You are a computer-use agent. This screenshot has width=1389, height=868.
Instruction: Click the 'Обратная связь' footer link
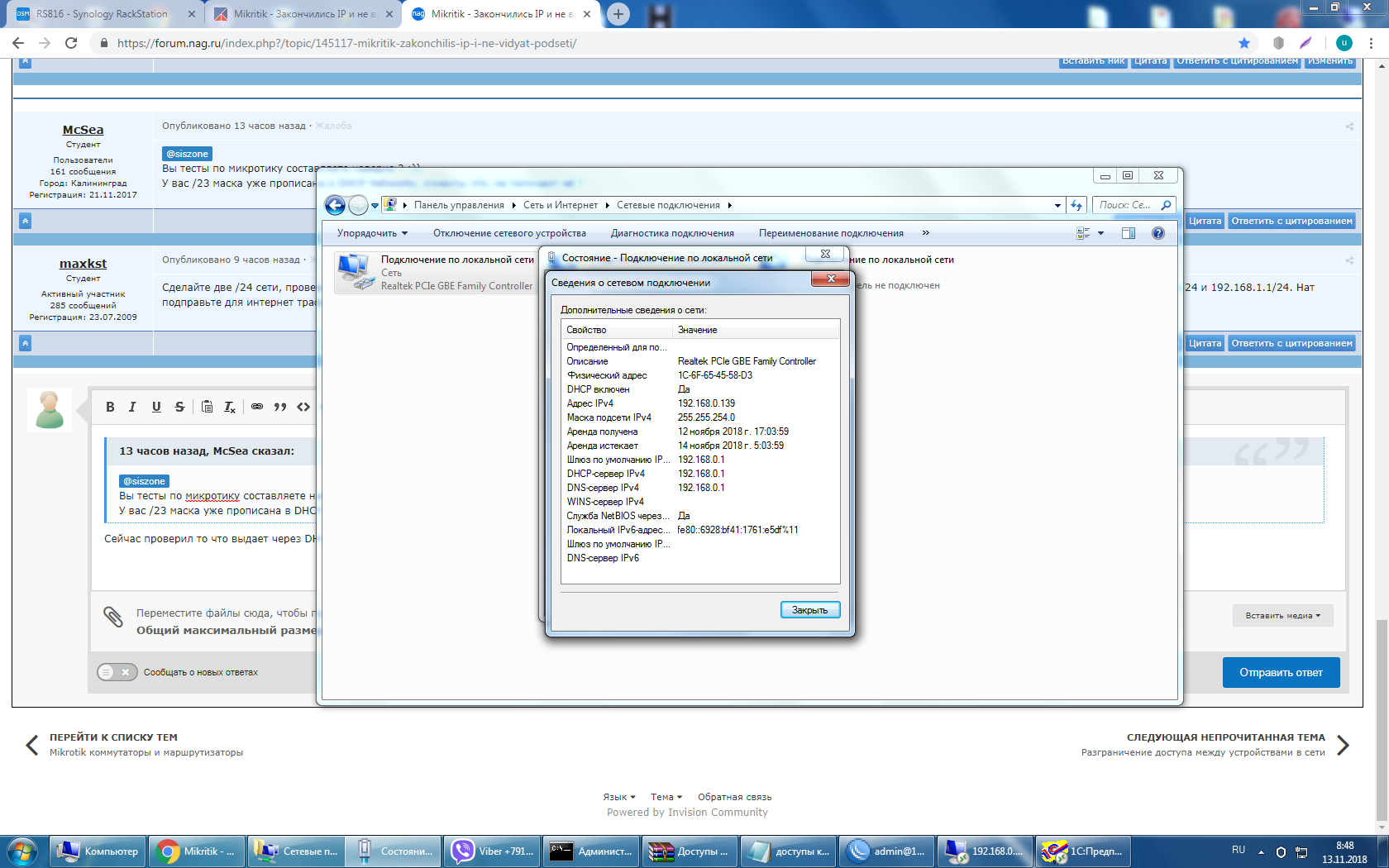click(x=734, y=797)
